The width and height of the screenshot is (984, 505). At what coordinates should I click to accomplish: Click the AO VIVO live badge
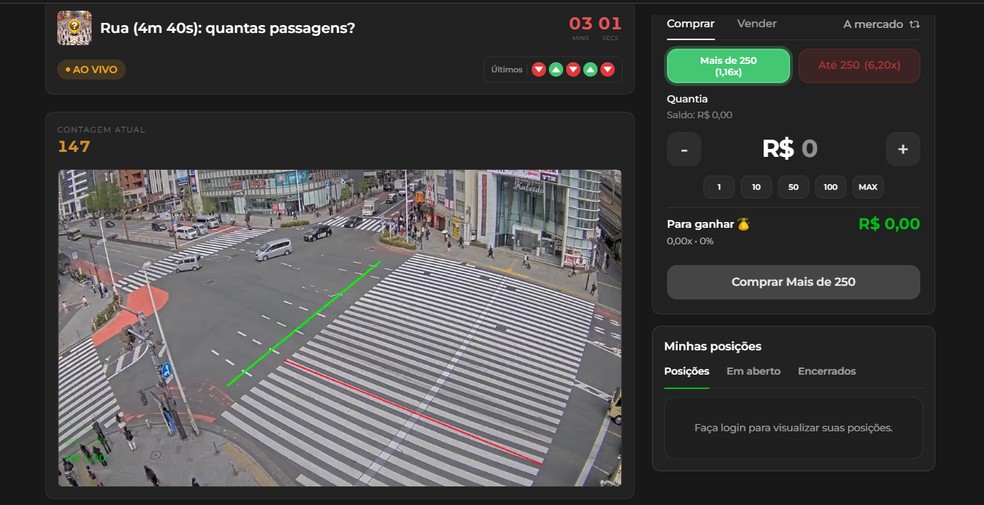(91, 70)
